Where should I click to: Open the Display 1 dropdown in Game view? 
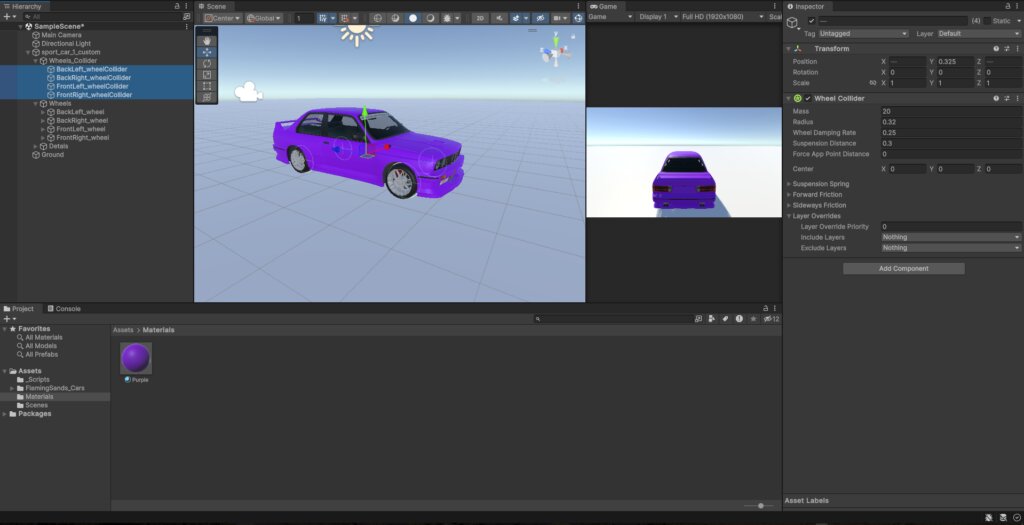pyautogui.click(x=658, y=16)
